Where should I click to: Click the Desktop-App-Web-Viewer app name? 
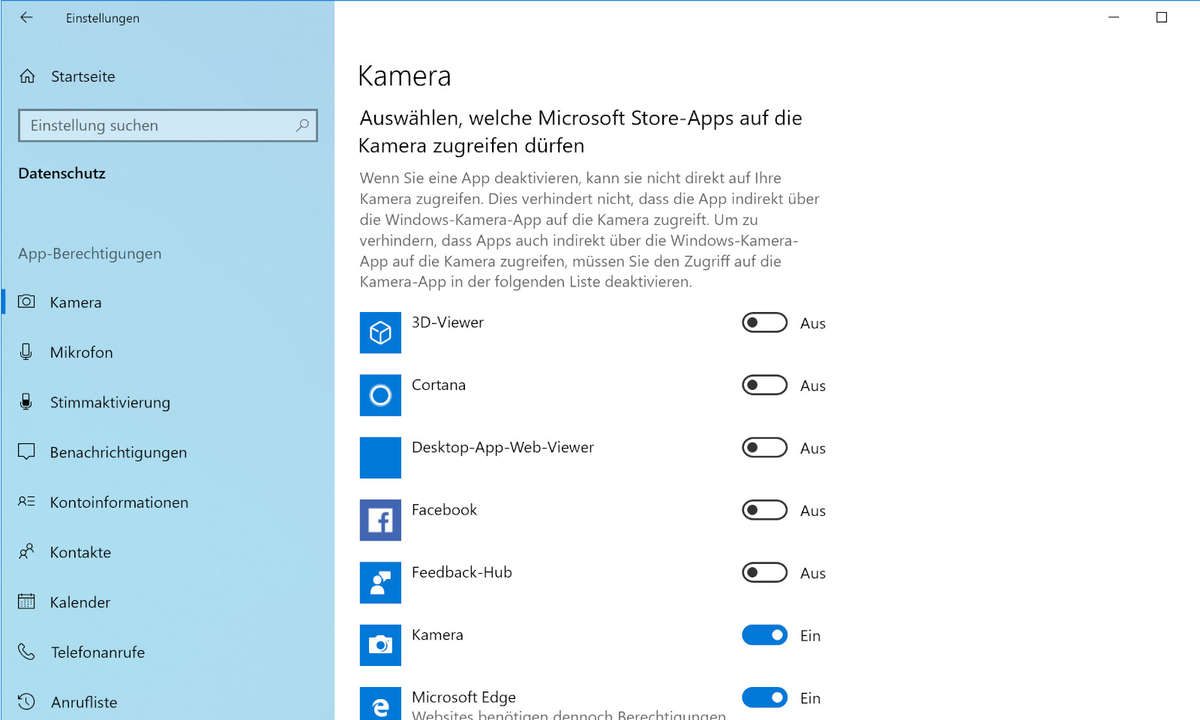click(503, 447)
